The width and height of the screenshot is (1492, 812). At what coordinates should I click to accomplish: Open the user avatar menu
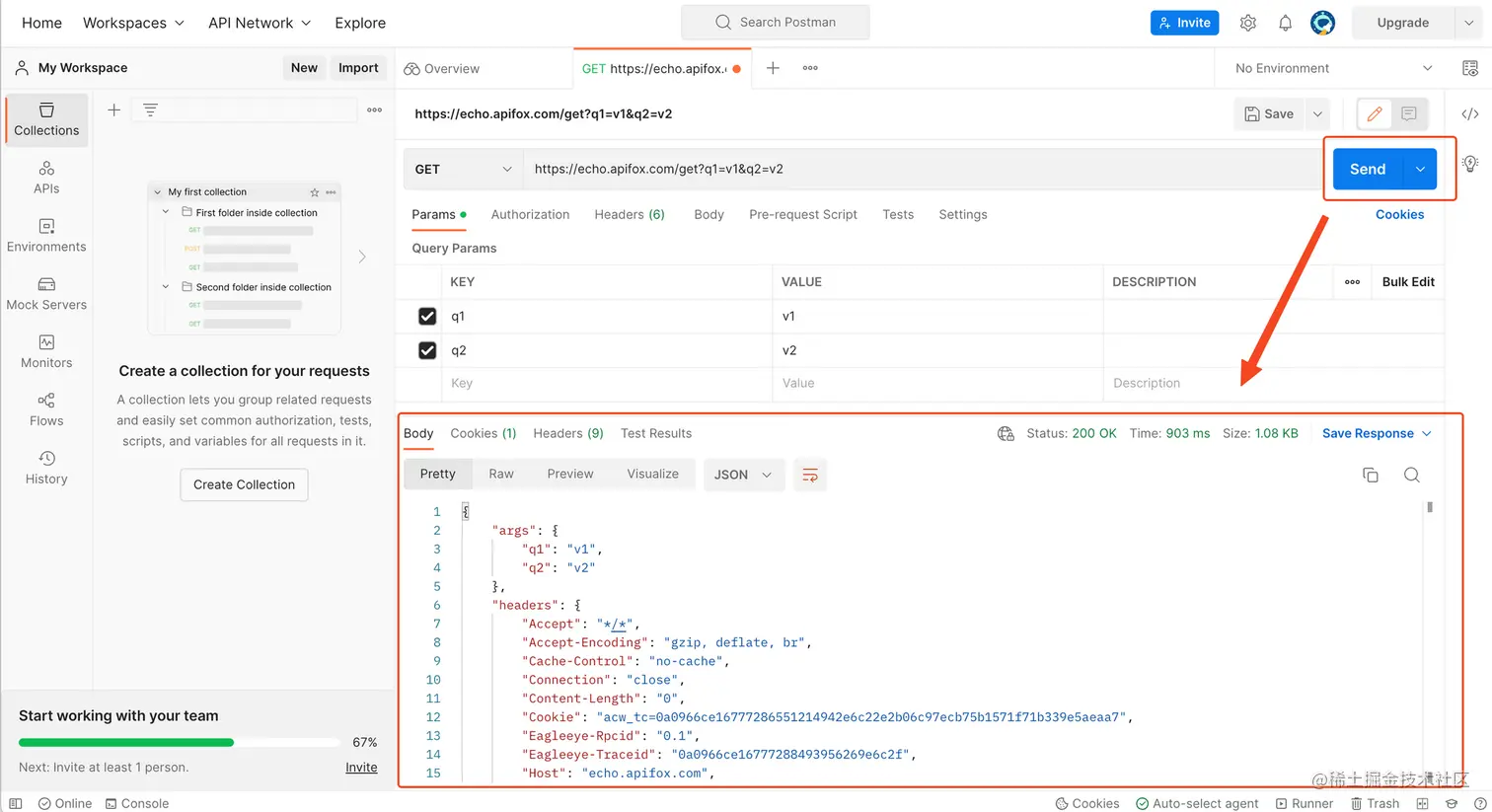point(1322,23)
